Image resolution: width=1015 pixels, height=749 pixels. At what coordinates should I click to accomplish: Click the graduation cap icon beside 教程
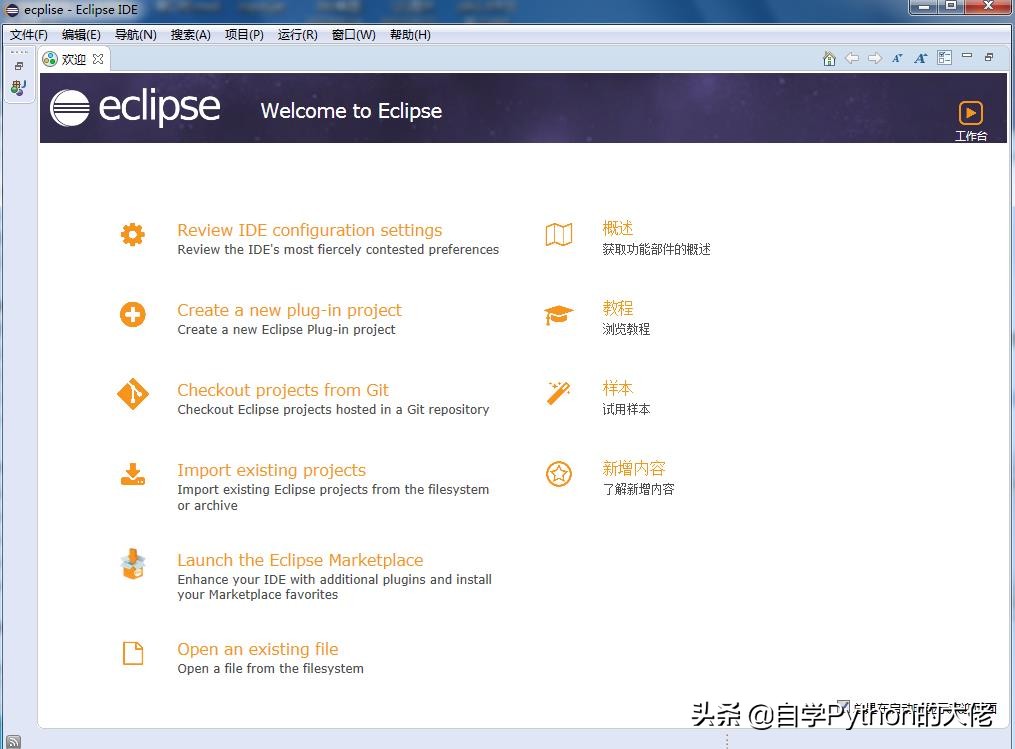pos(559,315)
